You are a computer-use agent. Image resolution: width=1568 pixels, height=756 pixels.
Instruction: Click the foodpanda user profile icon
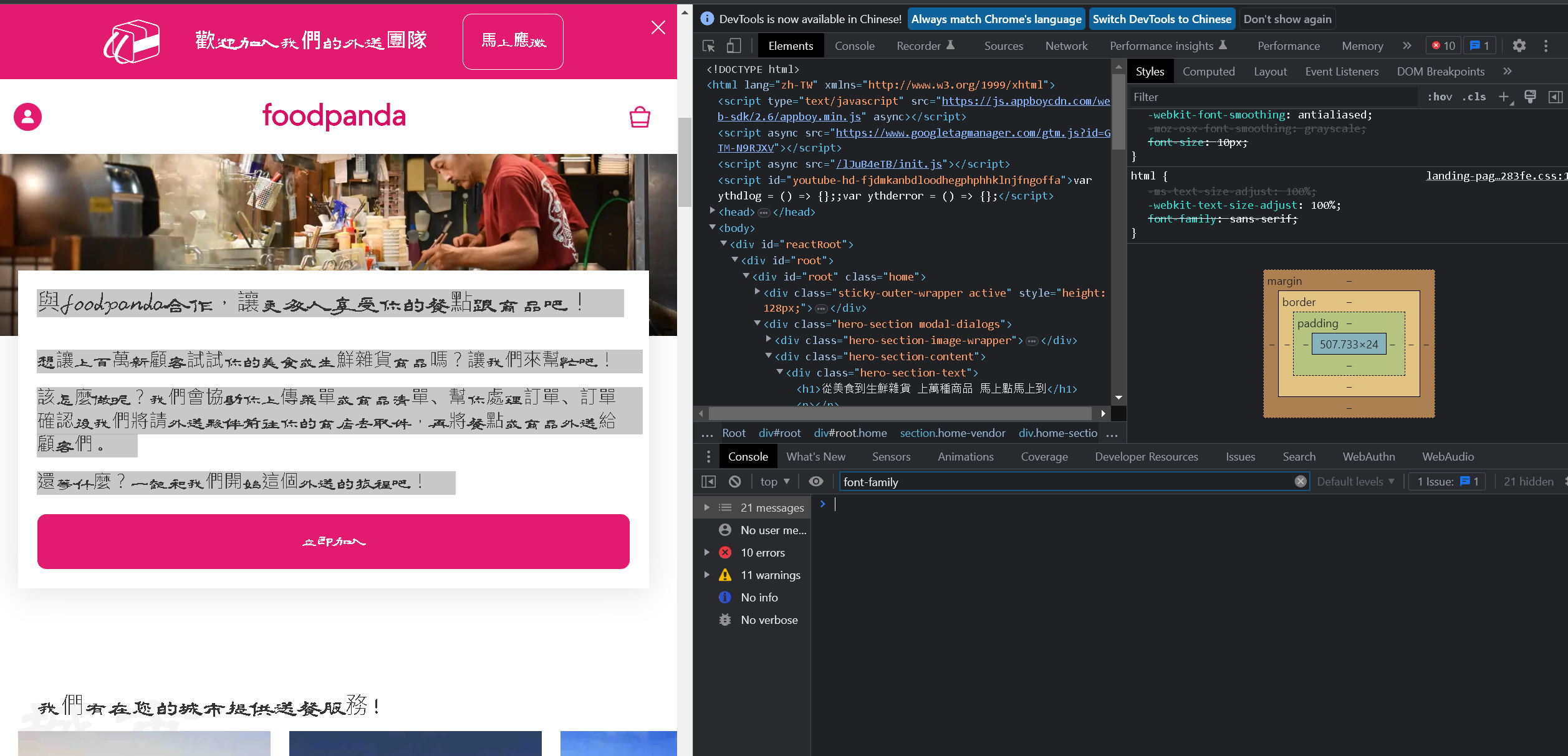(28, 117)
